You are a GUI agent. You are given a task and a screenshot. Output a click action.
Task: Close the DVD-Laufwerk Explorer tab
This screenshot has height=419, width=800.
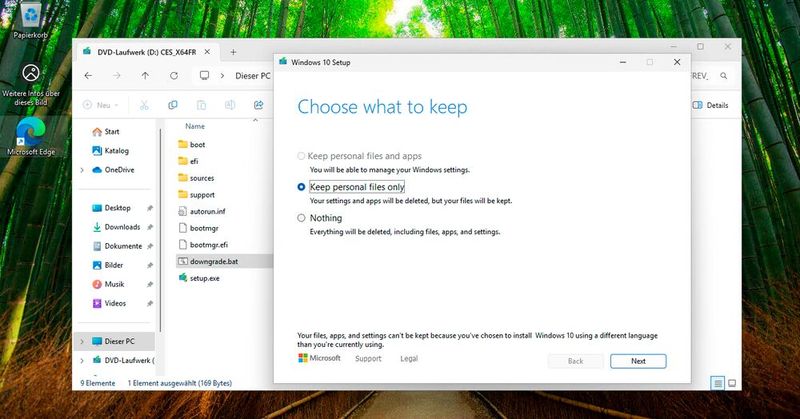click(x=207, y=52)
